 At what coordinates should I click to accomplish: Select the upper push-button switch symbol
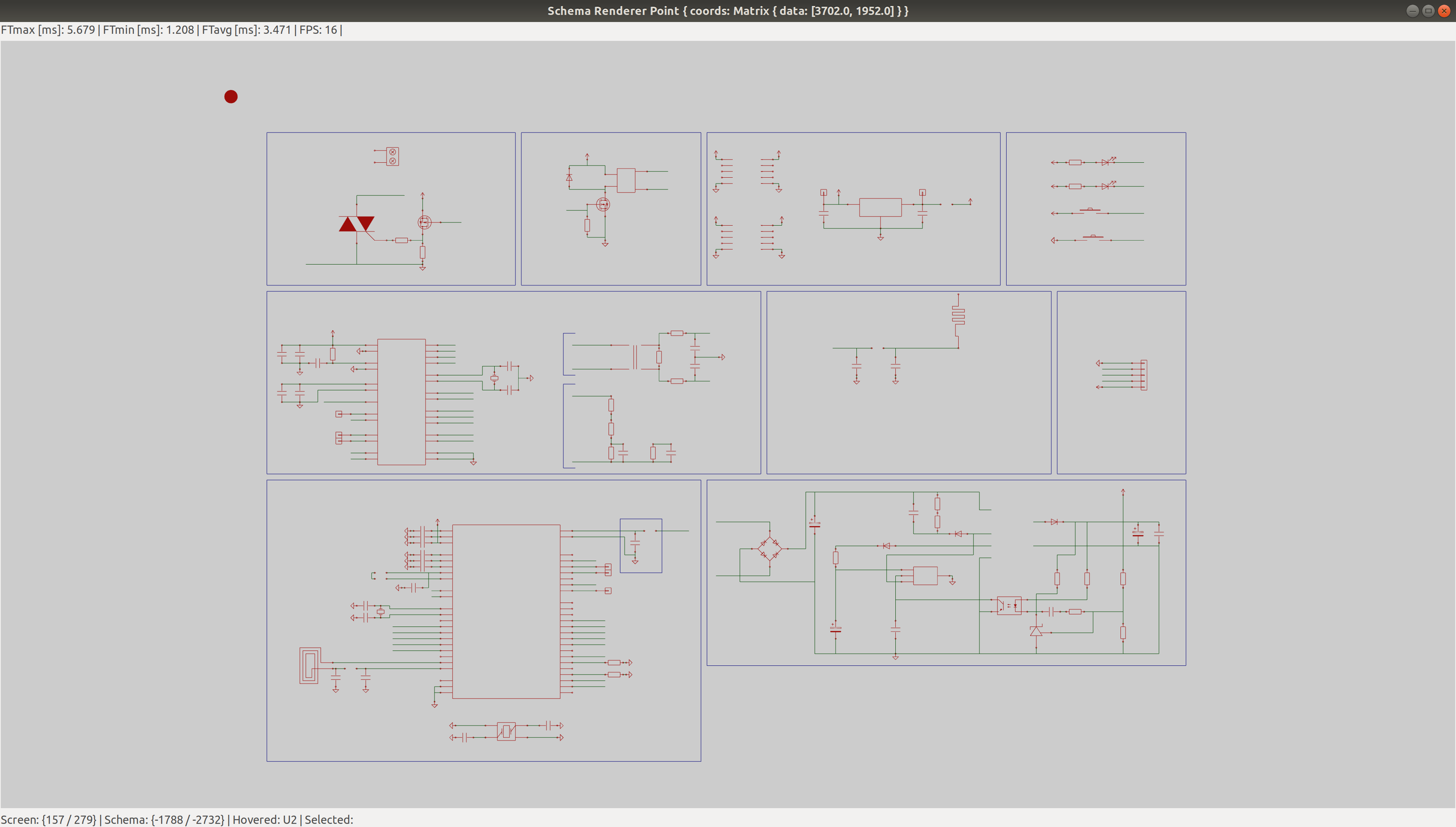coord(1090,211)
